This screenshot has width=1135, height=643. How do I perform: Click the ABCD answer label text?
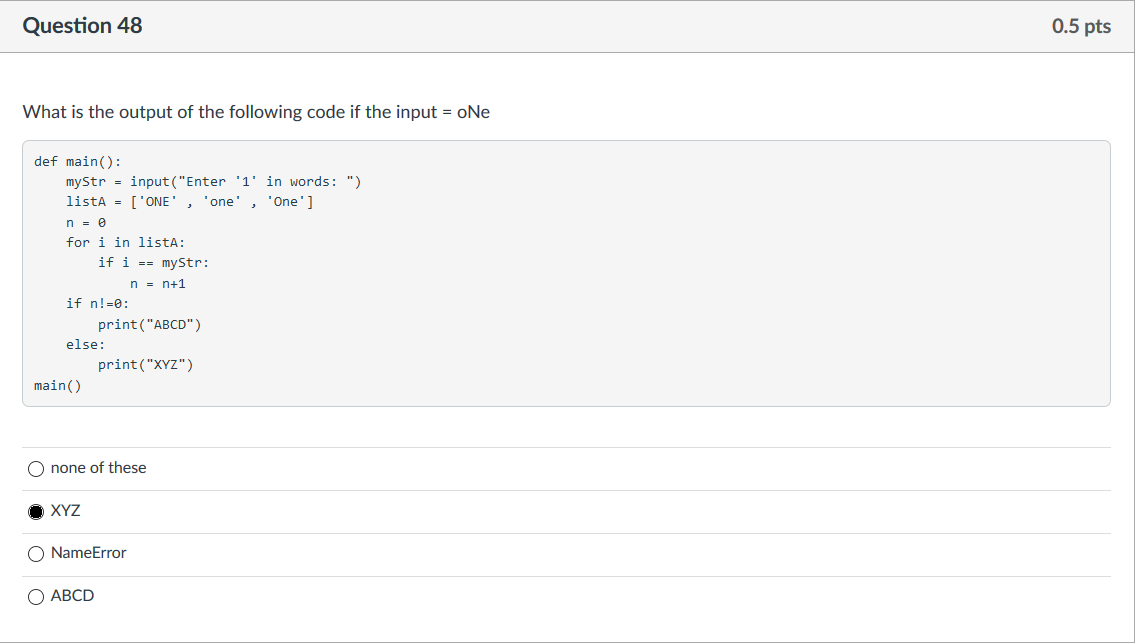(72, 596)
